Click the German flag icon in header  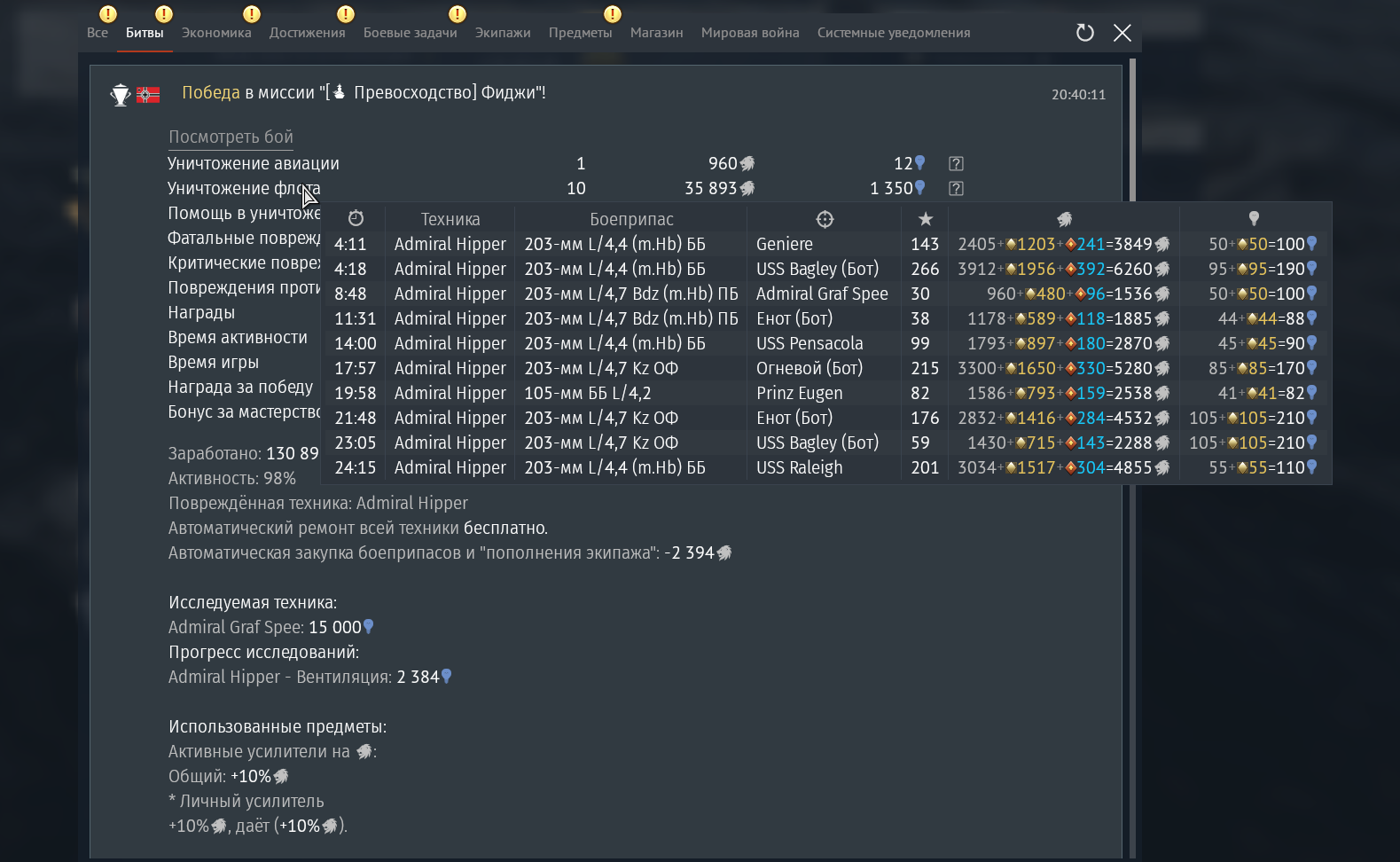coord(148,94)
